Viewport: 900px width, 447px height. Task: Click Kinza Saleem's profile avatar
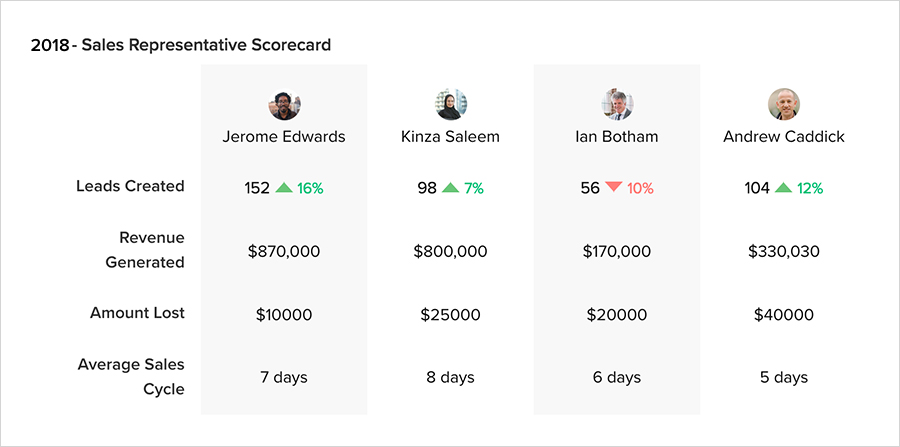[450, 104]
